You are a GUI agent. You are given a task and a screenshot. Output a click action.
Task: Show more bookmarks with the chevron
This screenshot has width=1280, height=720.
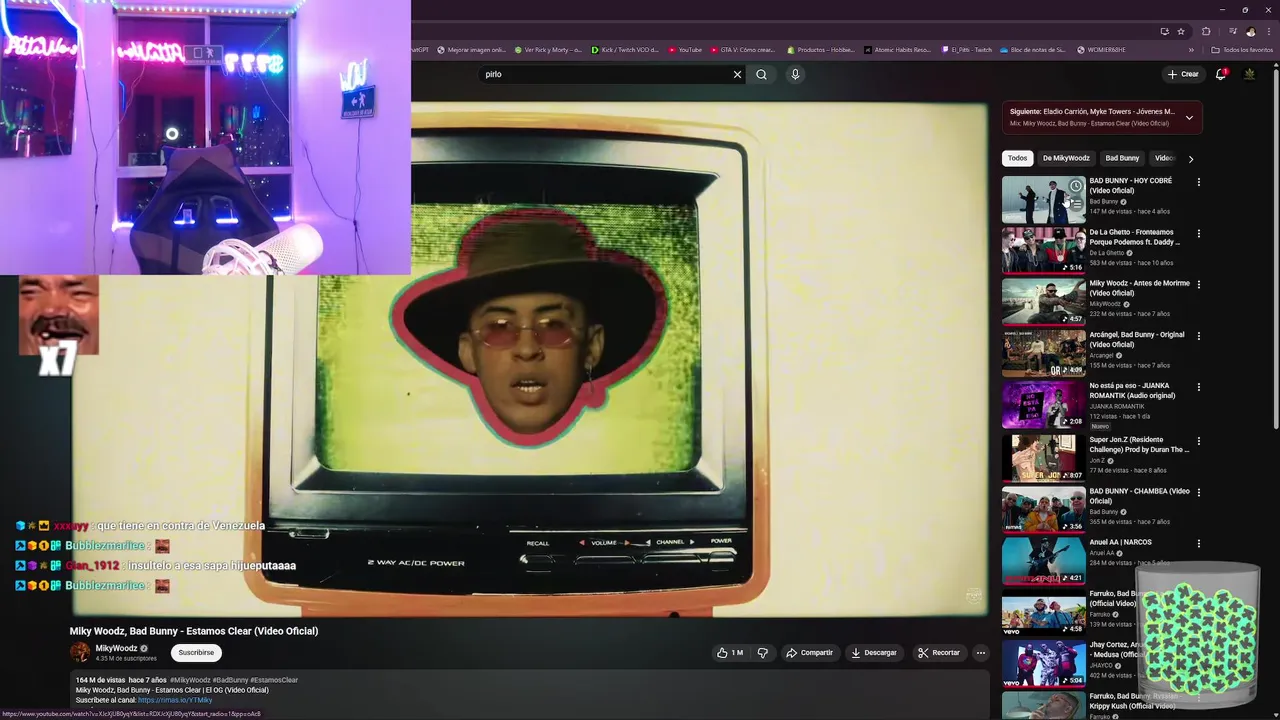coord(1191,50)
